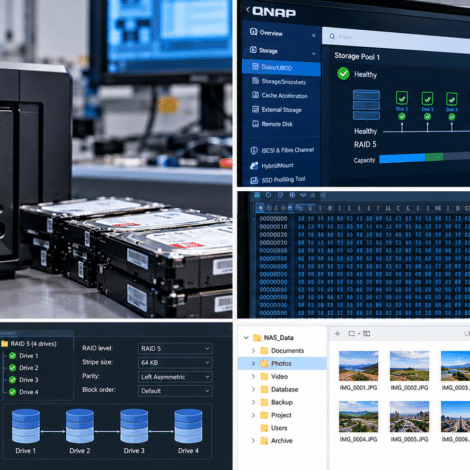Click the Disks/VJBOD icon
The height and width of the screenshot is (470, 470).
click(255, 66)
